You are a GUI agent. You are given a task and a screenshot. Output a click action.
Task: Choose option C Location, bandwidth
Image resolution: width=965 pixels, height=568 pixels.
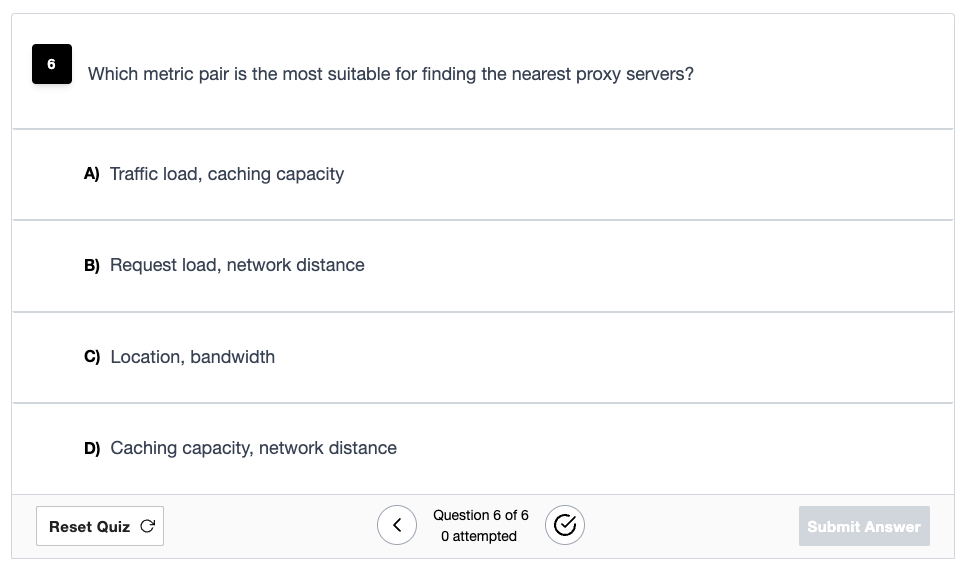[x=482, y=358]
